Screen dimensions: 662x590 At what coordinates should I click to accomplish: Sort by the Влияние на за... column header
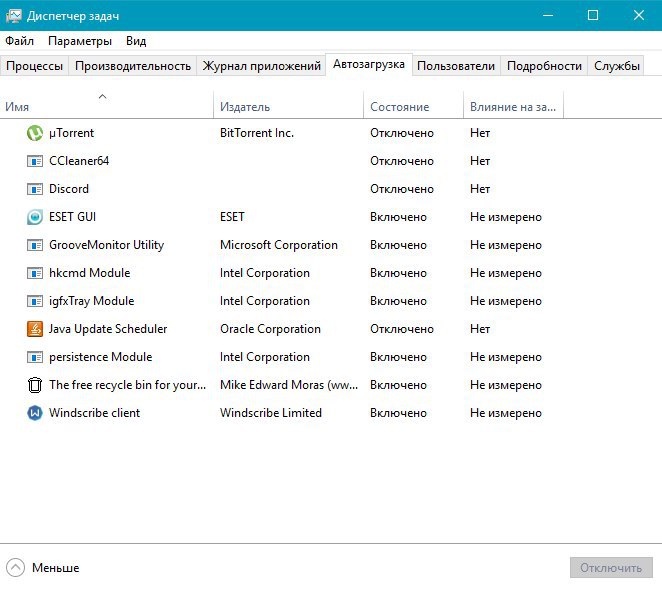tap(513, 104)
